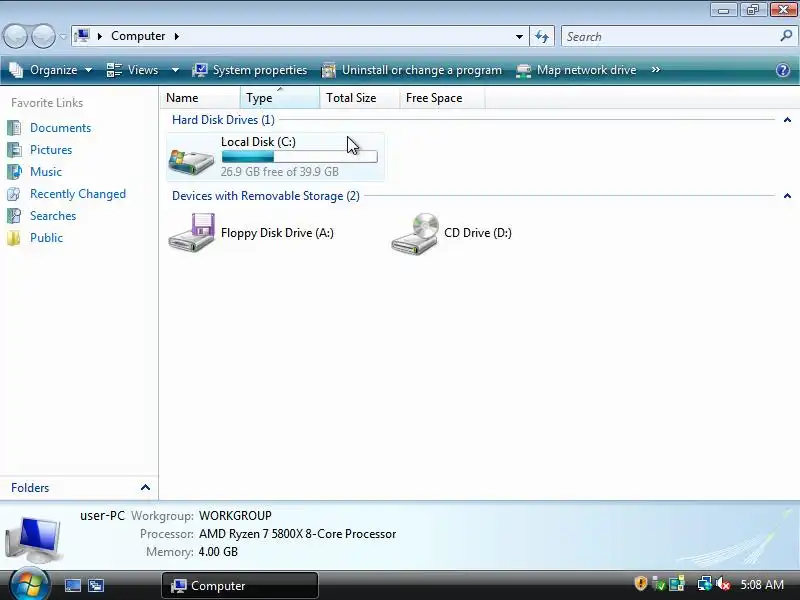Click Devices with Removable Storage (2) header

click(265, 196)
